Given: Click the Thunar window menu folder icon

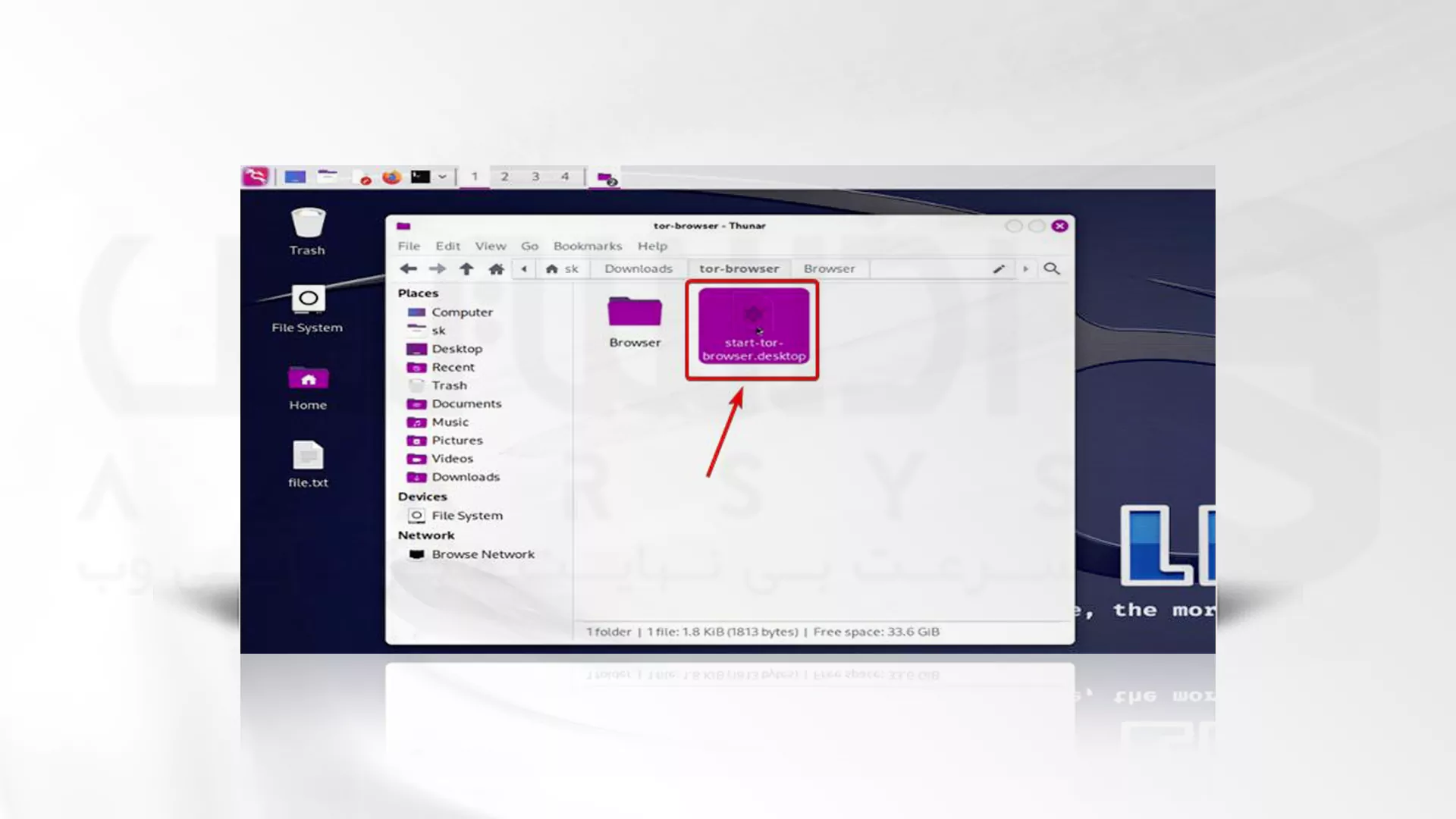Looking at the screenshot, I should click(403, 226).
